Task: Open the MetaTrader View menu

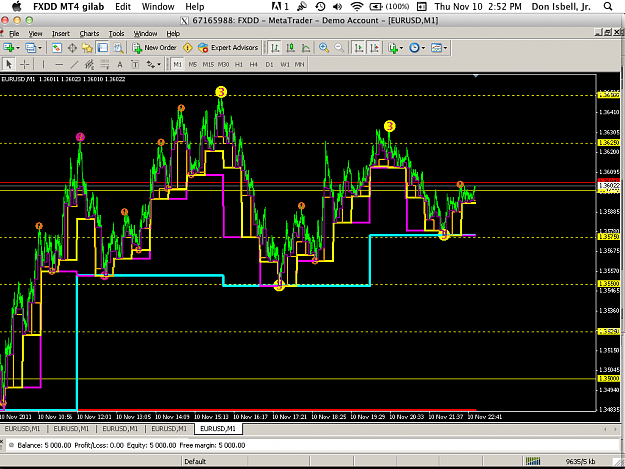Action: pos(35,33)
